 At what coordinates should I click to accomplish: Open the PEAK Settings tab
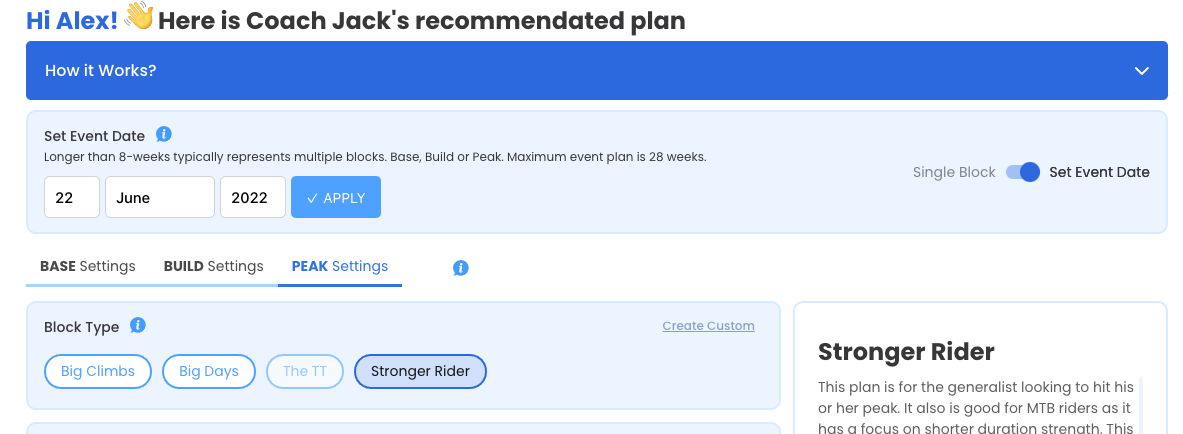(340, 266)
